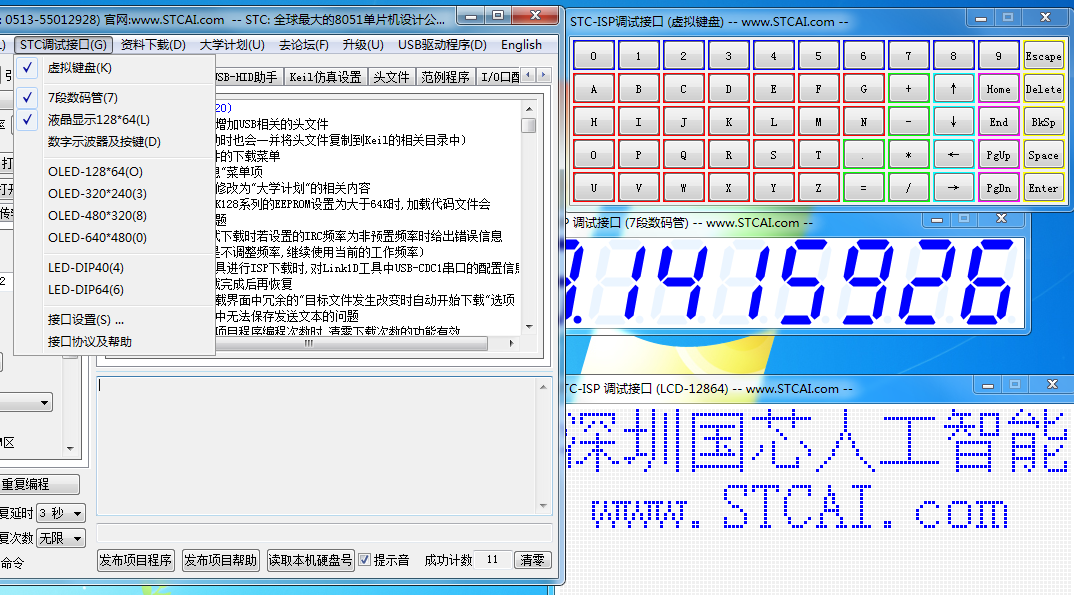Open the 去论坛(F) menu
The image size is (1074, 595).
(x=303, y=45)
